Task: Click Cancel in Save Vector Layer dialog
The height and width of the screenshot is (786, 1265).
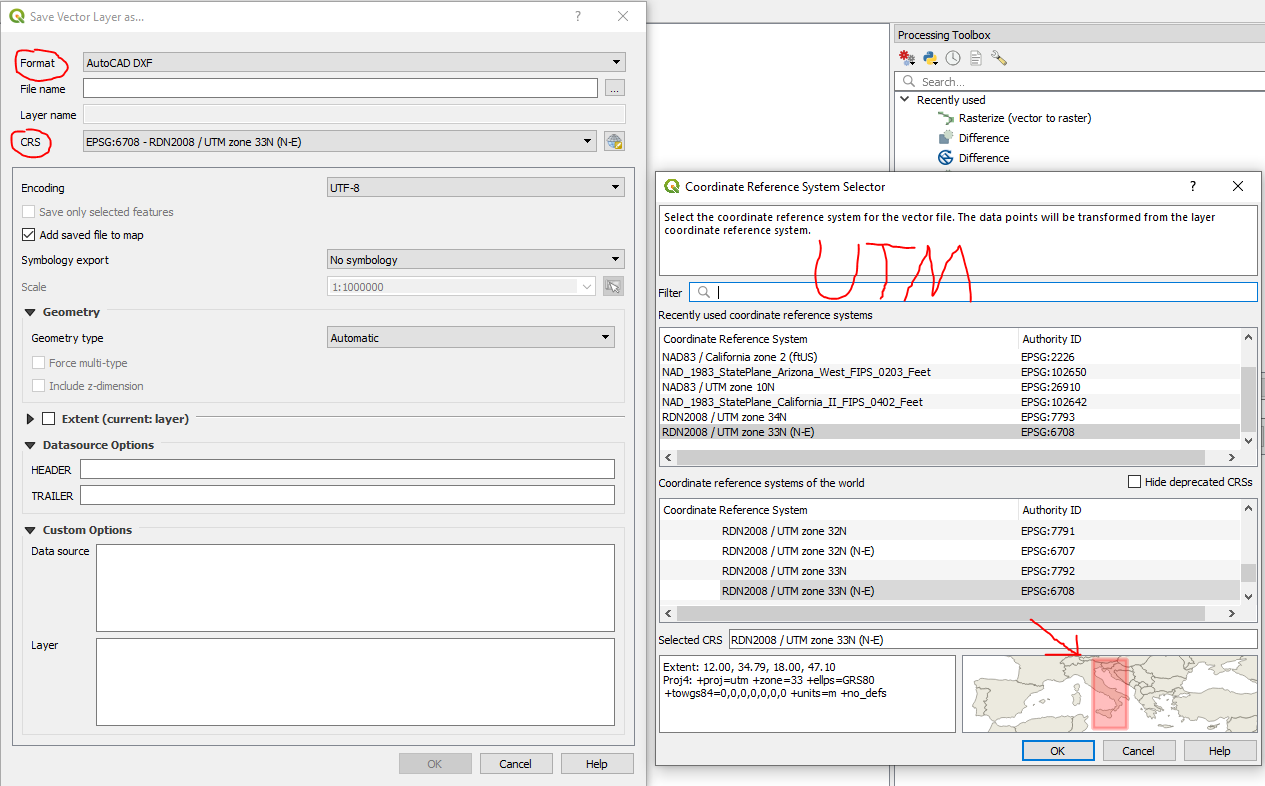Action: 516,764
